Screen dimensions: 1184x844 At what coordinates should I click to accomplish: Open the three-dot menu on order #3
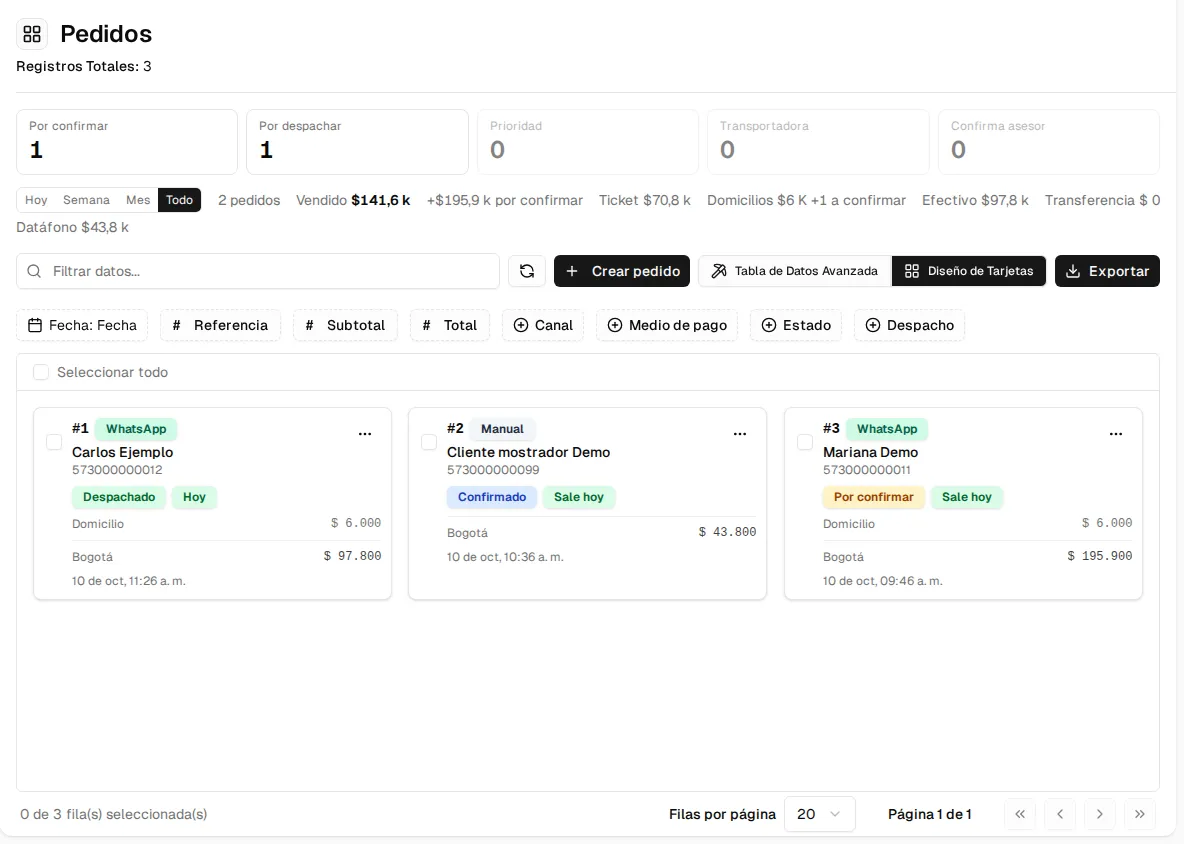point(1115,433)
